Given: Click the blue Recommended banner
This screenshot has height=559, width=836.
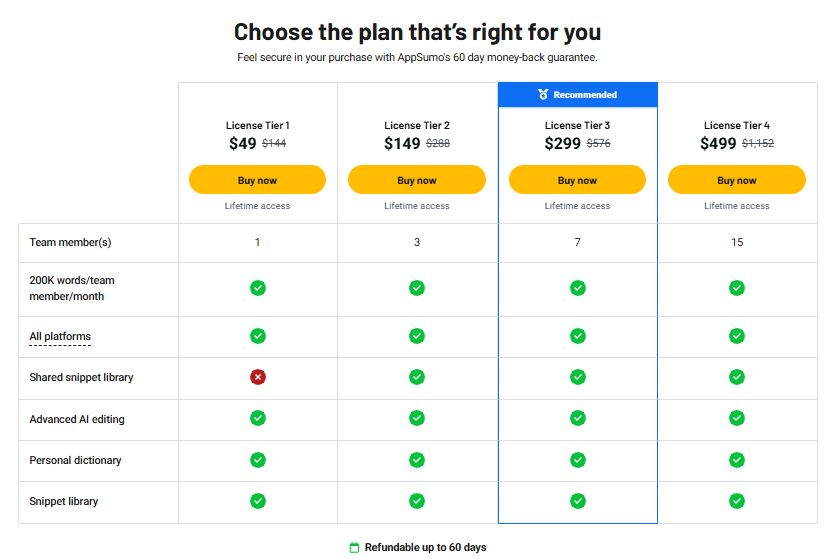Looking at the screenshot, I should point(578,95).
